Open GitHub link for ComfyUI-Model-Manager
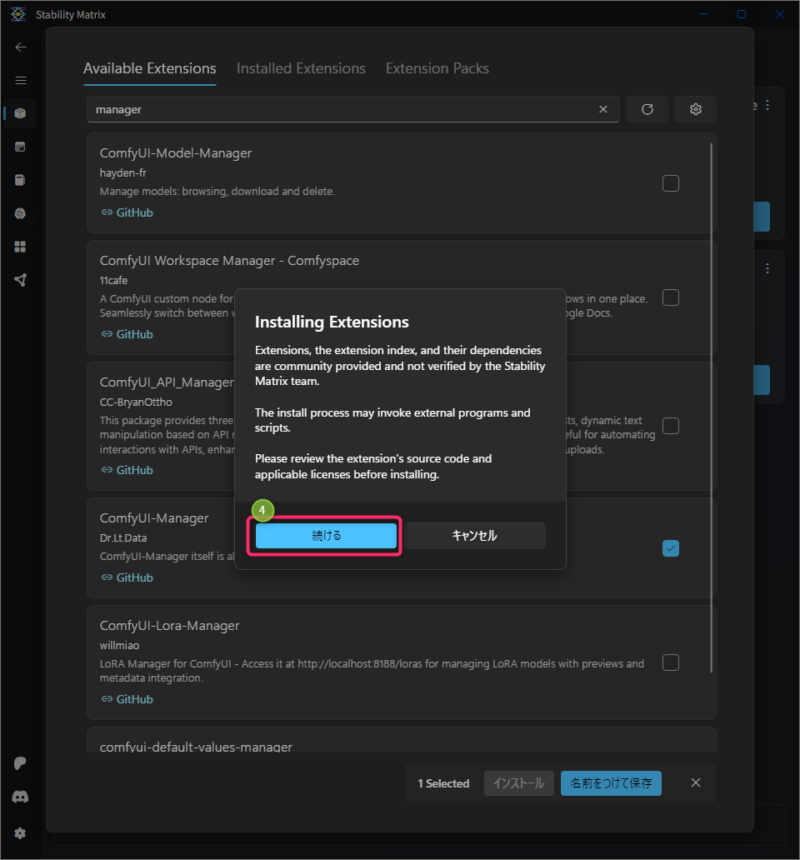This screenshot has width=800, height=860. coord(127,212)
